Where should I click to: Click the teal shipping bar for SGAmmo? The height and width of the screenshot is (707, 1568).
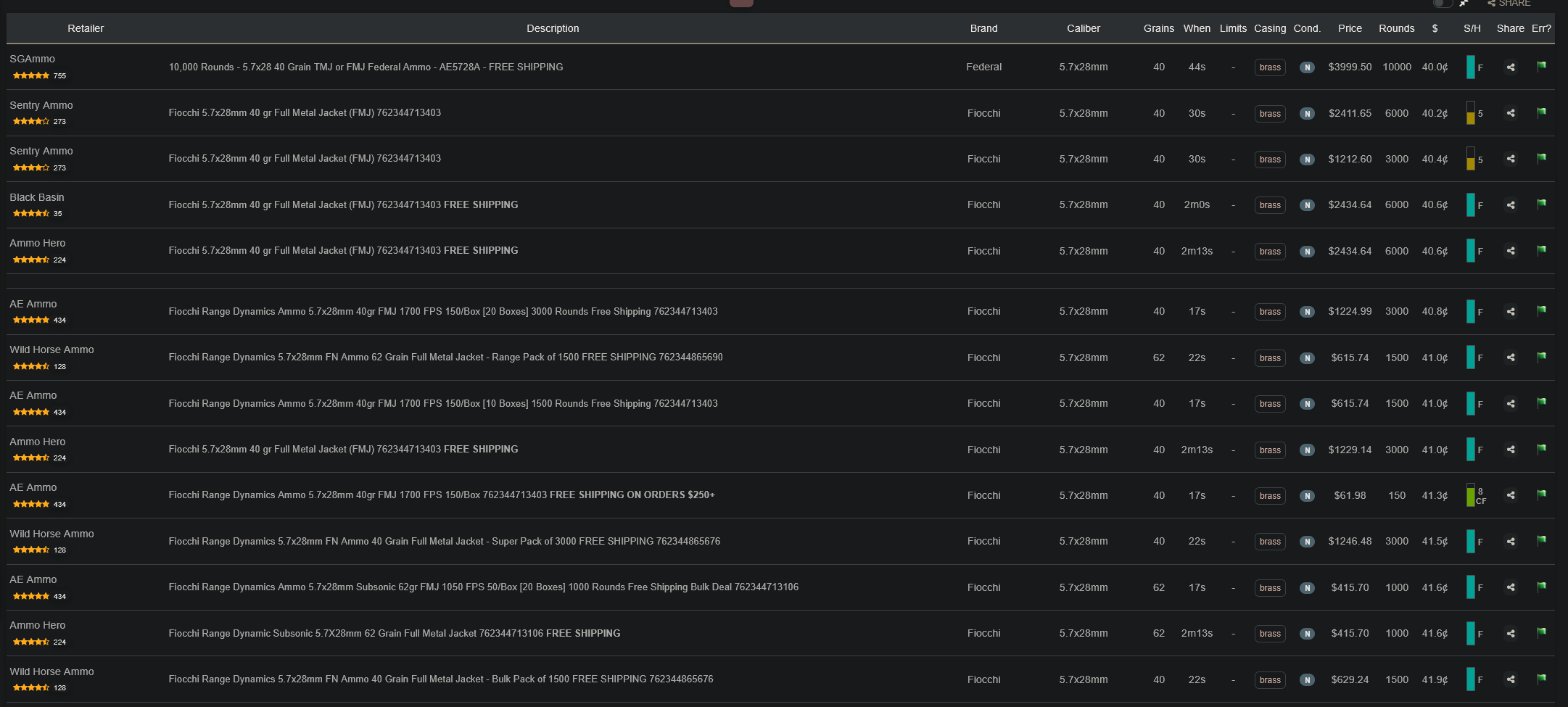click(1470, 67)
